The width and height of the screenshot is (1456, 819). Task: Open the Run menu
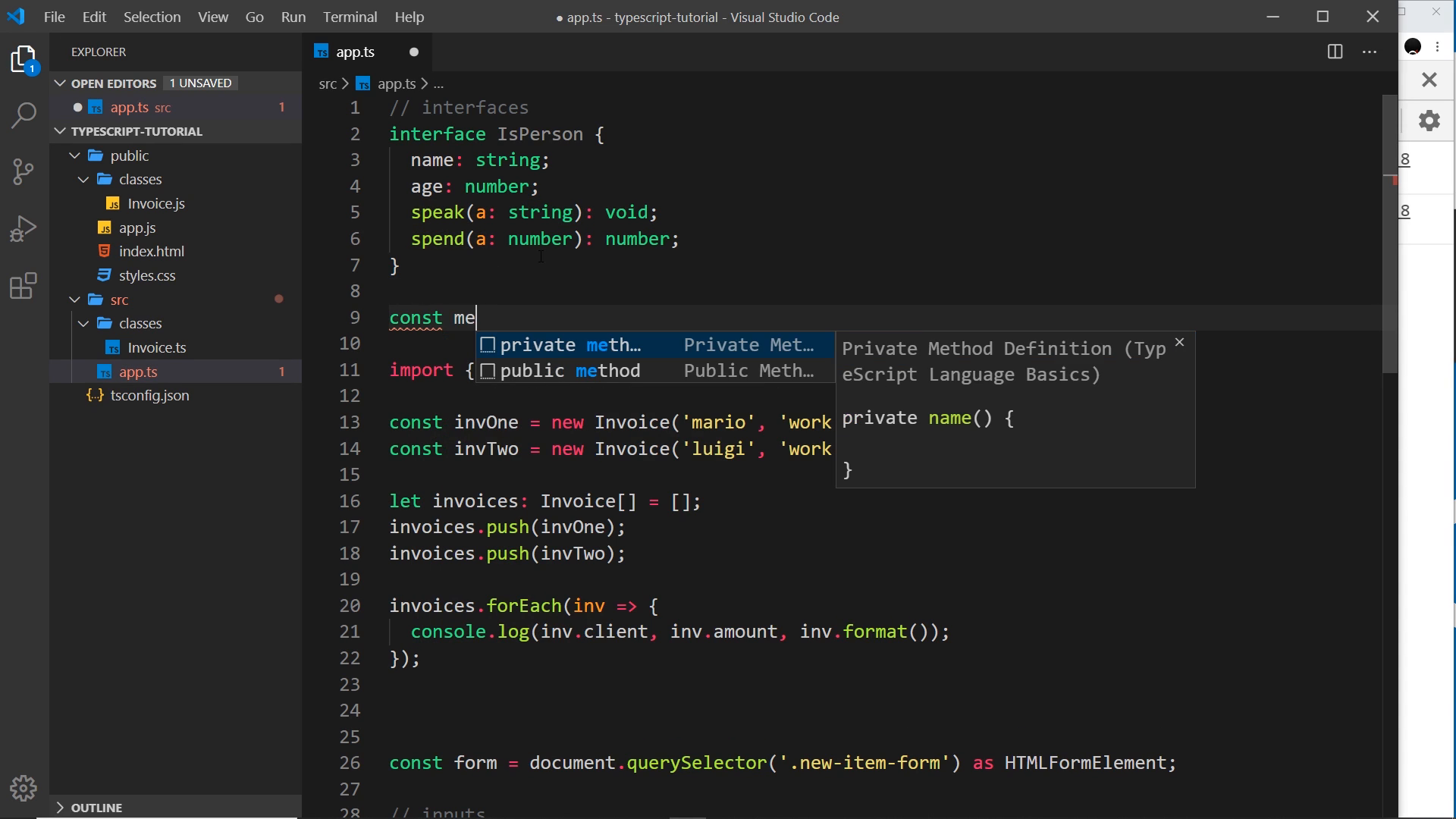(x=293, y=17)
